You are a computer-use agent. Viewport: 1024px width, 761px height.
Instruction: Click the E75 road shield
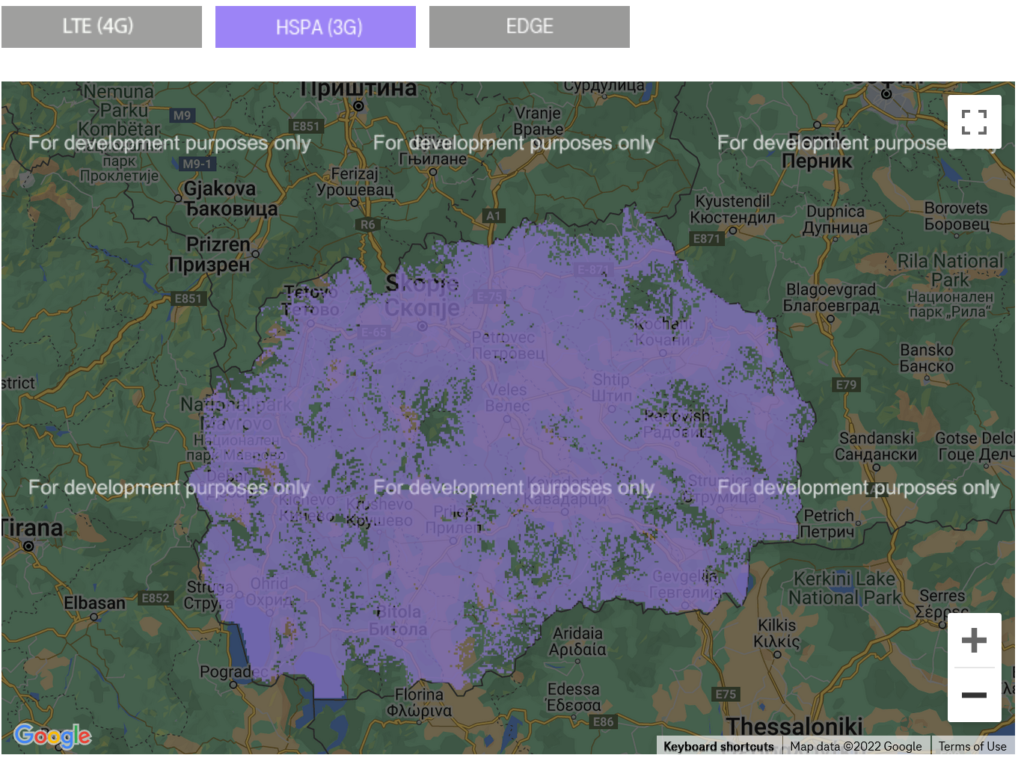pos(726,694)
